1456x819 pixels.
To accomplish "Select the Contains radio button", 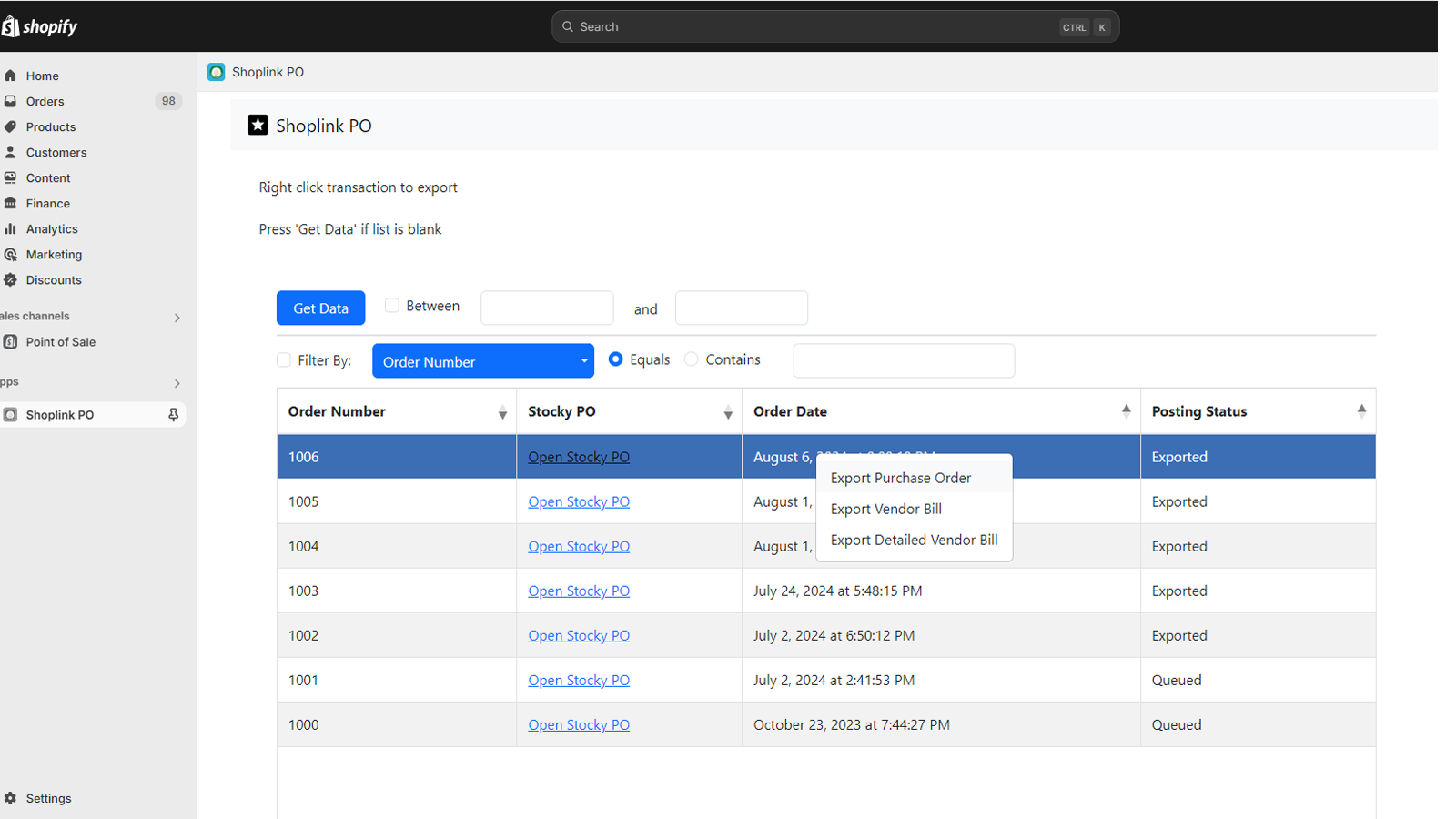I will coord(692,359).
